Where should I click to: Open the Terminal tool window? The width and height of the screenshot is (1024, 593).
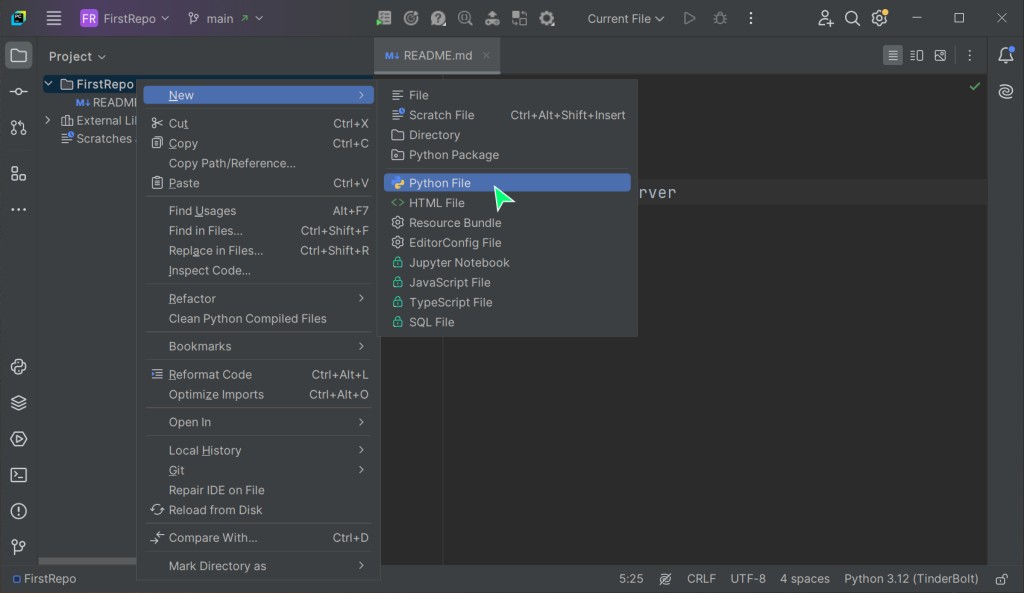coord(18,475)
